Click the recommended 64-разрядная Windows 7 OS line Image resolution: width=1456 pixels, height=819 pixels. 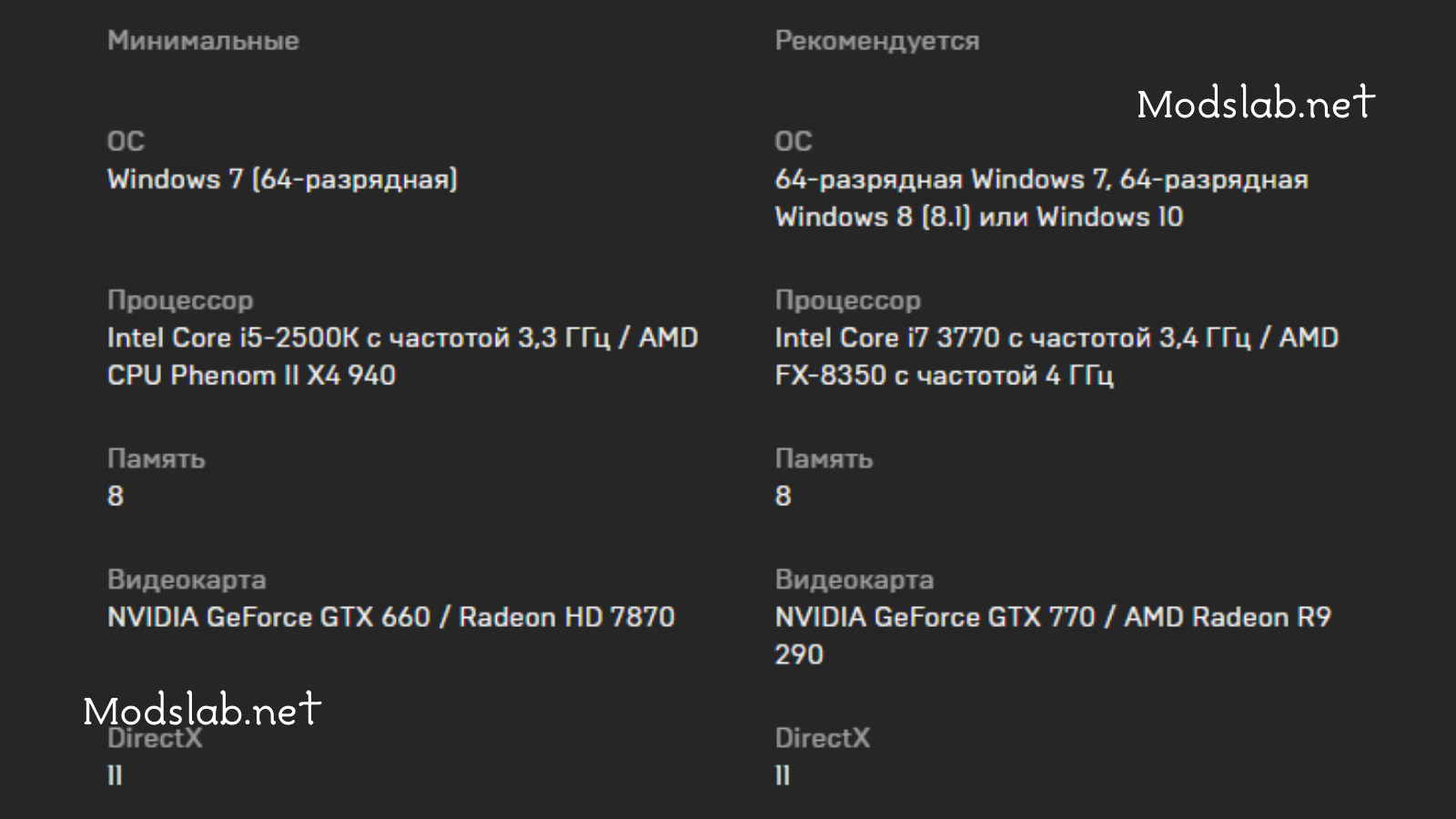click(x=1041, y=179)
